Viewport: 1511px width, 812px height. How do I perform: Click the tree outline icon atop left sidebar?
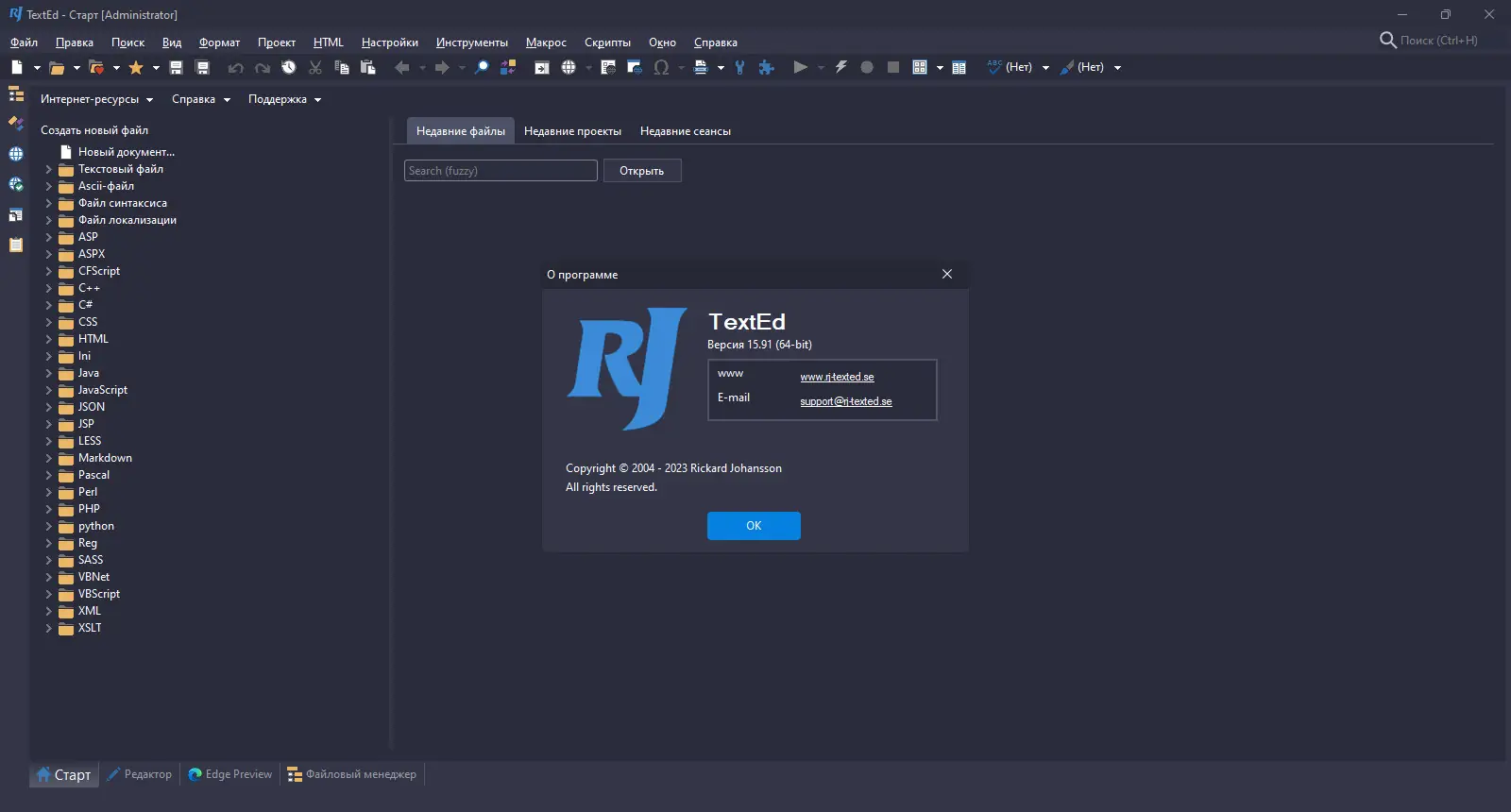pos(16,94)
